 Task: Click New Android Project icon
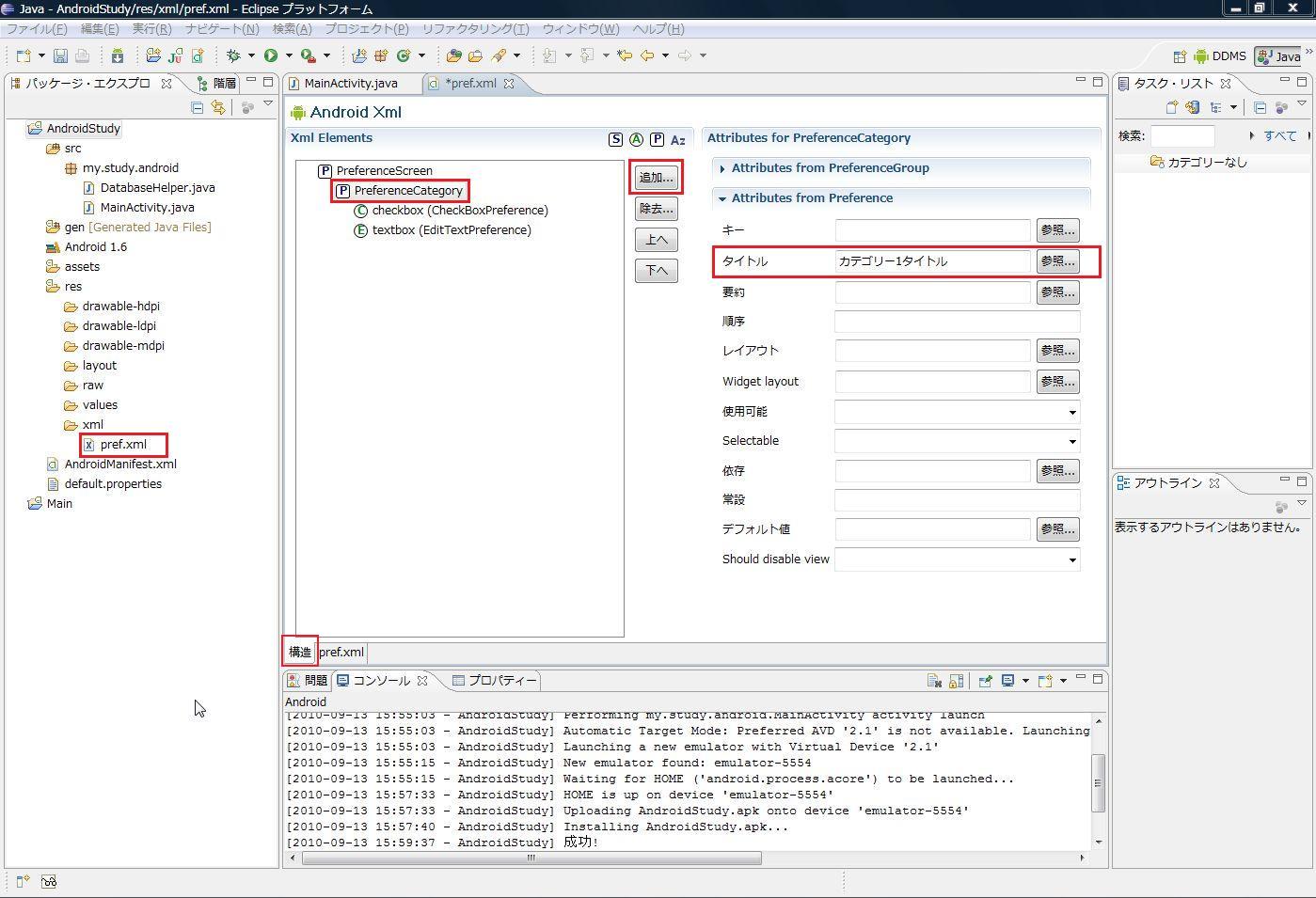(152, 55)
